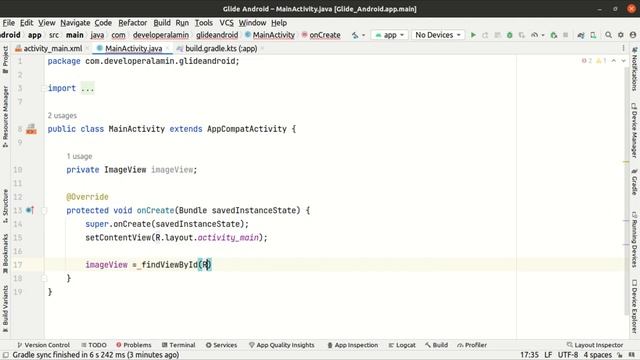Click the Make Project hammer icon
The height and width of the screenshot is (360, 640).
355,35
